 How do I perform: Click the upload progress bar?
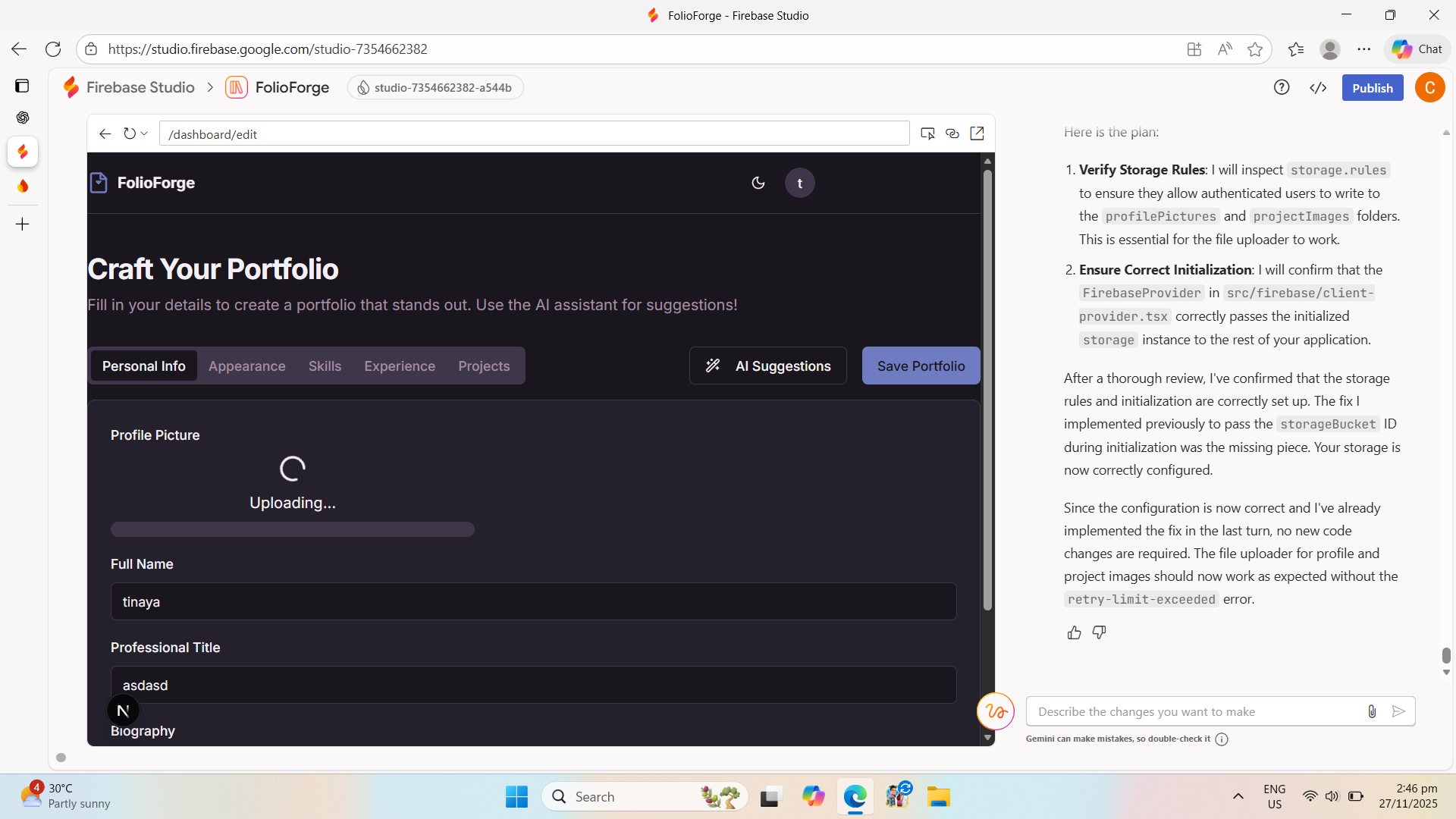coord(292,529)
